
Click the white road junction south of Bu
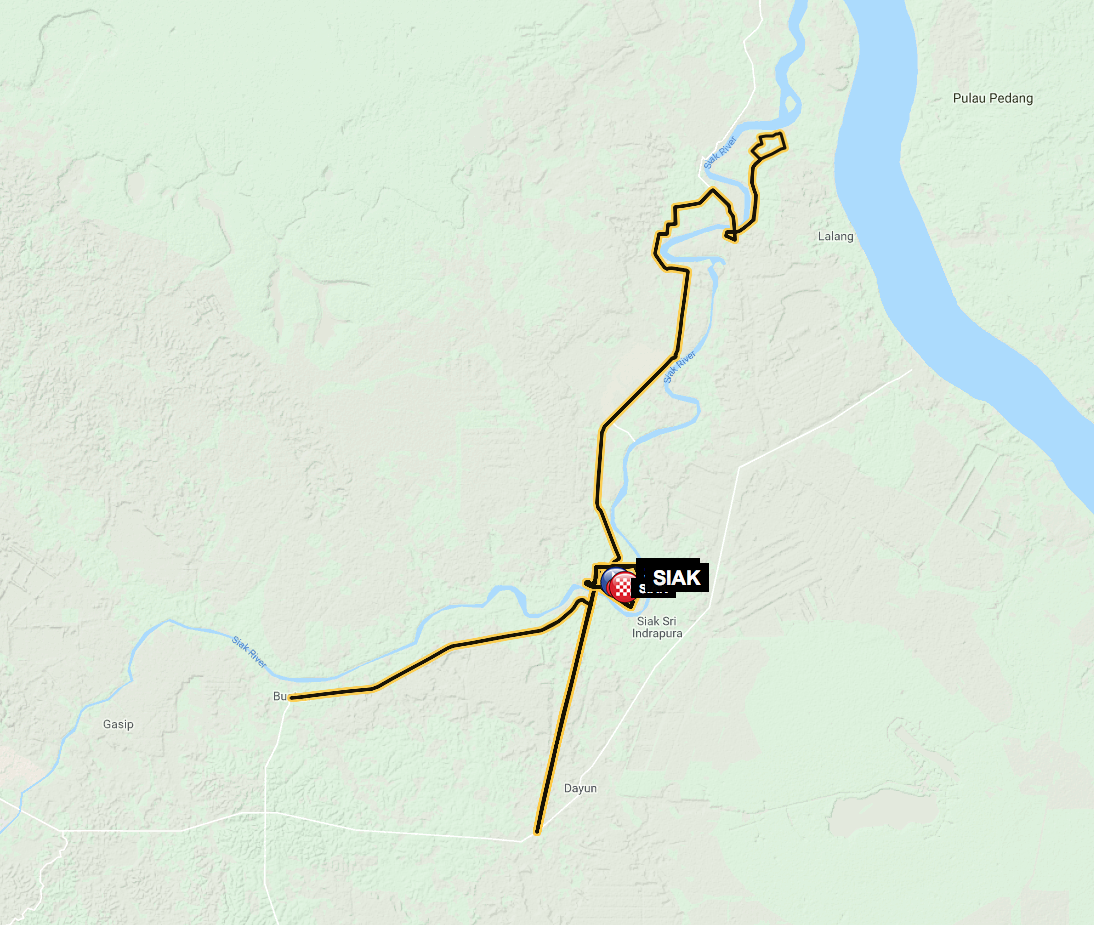pyautogui.click(x=265, y=813)
